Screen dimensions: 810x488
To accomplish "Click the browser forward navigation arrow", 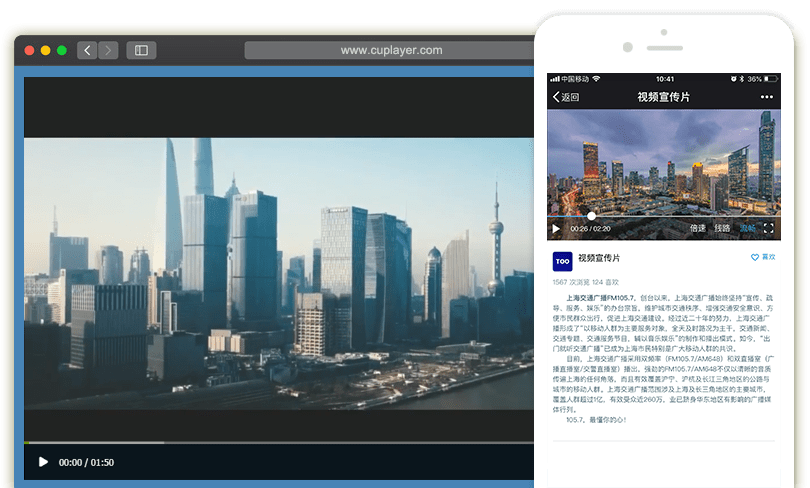I will click(x=108, y=50).
